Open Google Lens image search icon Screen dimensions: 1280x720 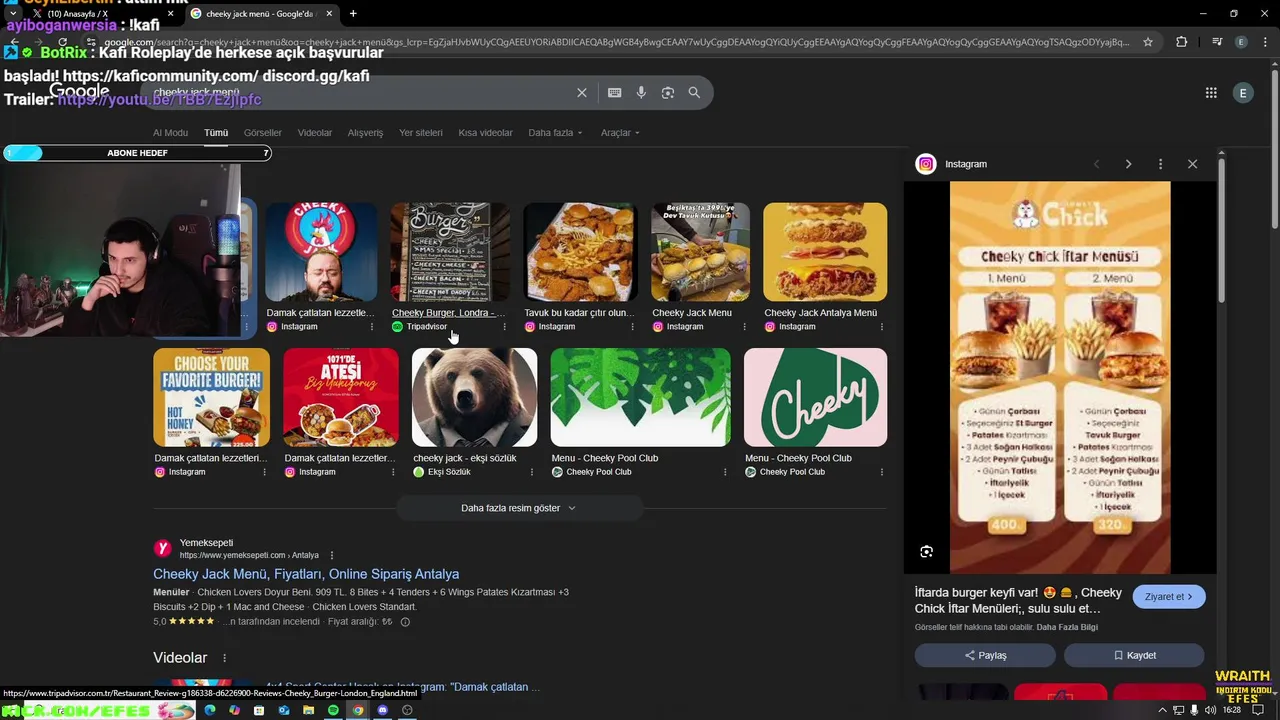(x=668, y=93)
